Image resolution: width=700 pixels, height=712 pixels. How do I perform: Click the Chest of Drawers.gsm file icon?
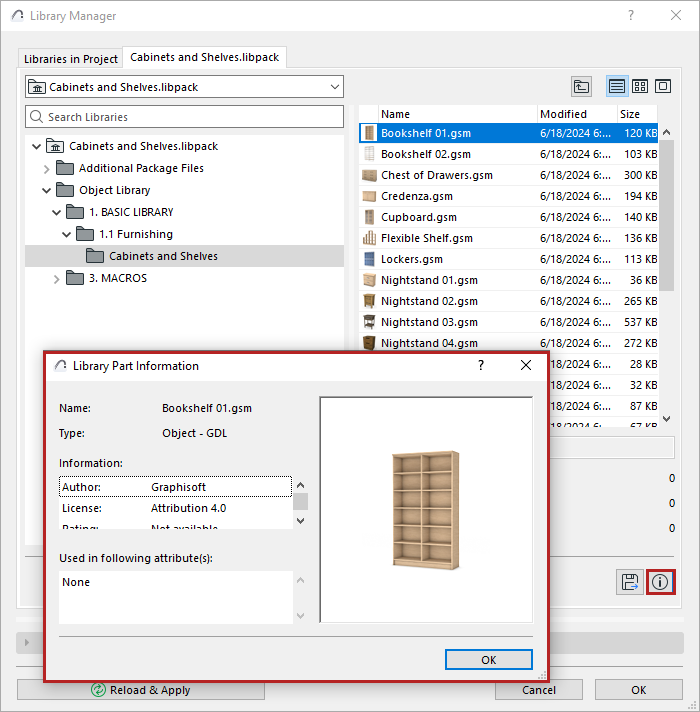click(x=369, y=175)
